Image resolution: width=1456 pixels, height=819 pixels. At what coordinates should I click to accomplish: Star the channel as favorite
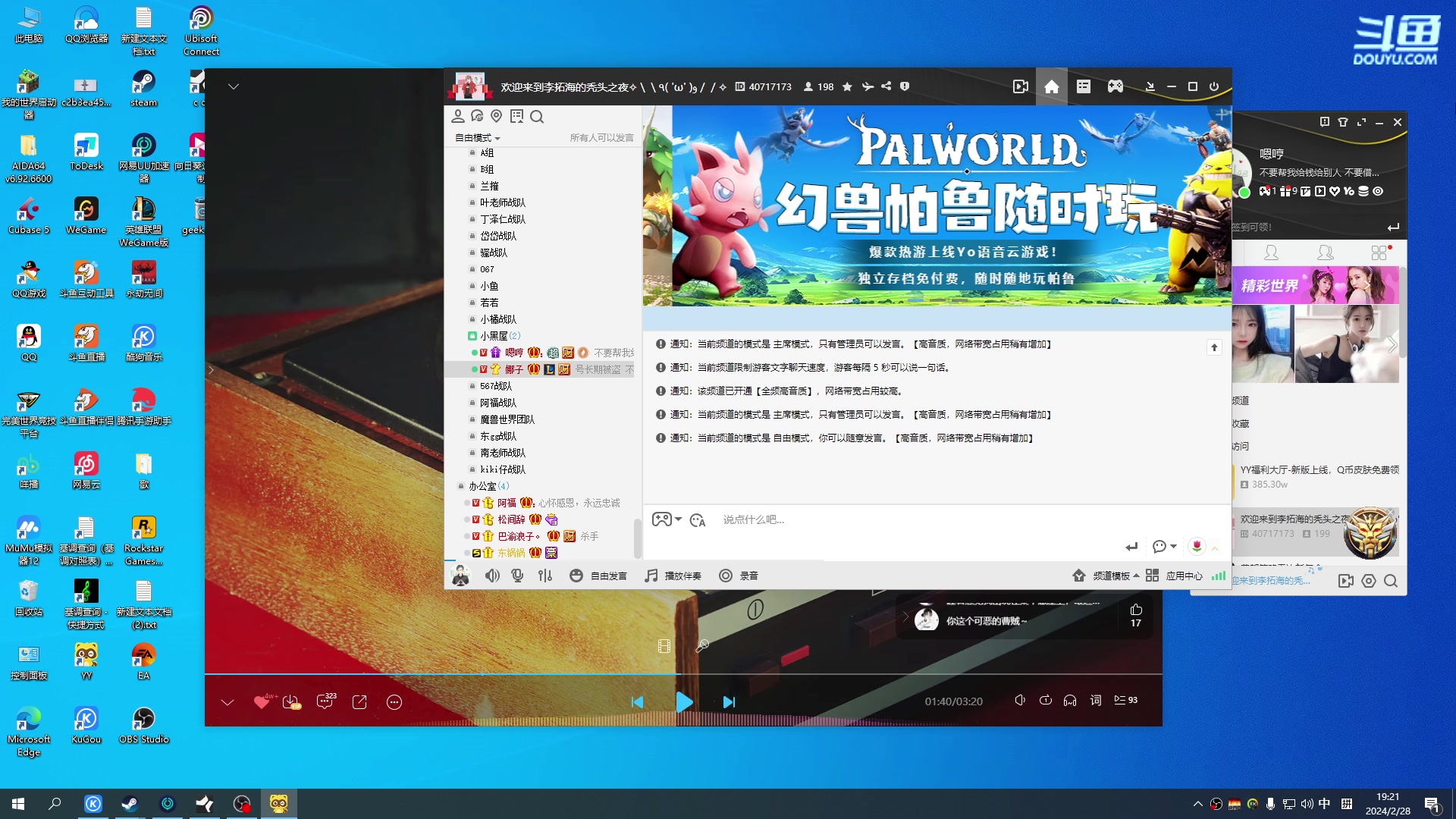click(x=847, y=86)
